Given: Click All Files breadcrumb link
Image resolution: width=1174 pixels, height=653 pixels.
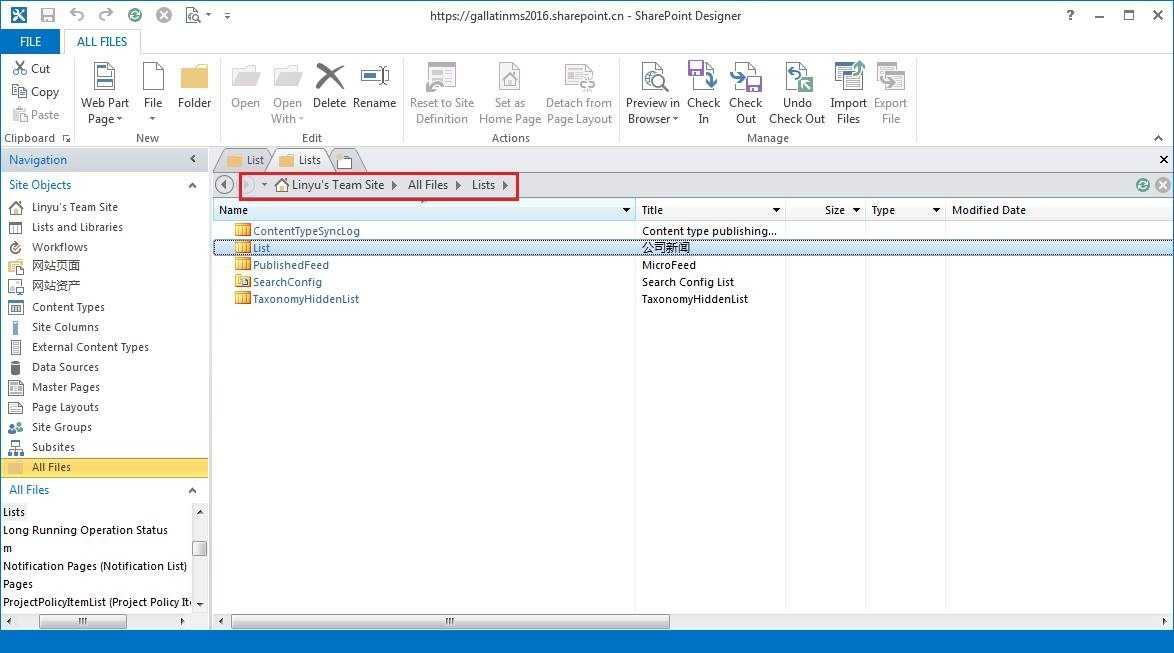Looking at the screenshot, I should [x=428, y=185].
